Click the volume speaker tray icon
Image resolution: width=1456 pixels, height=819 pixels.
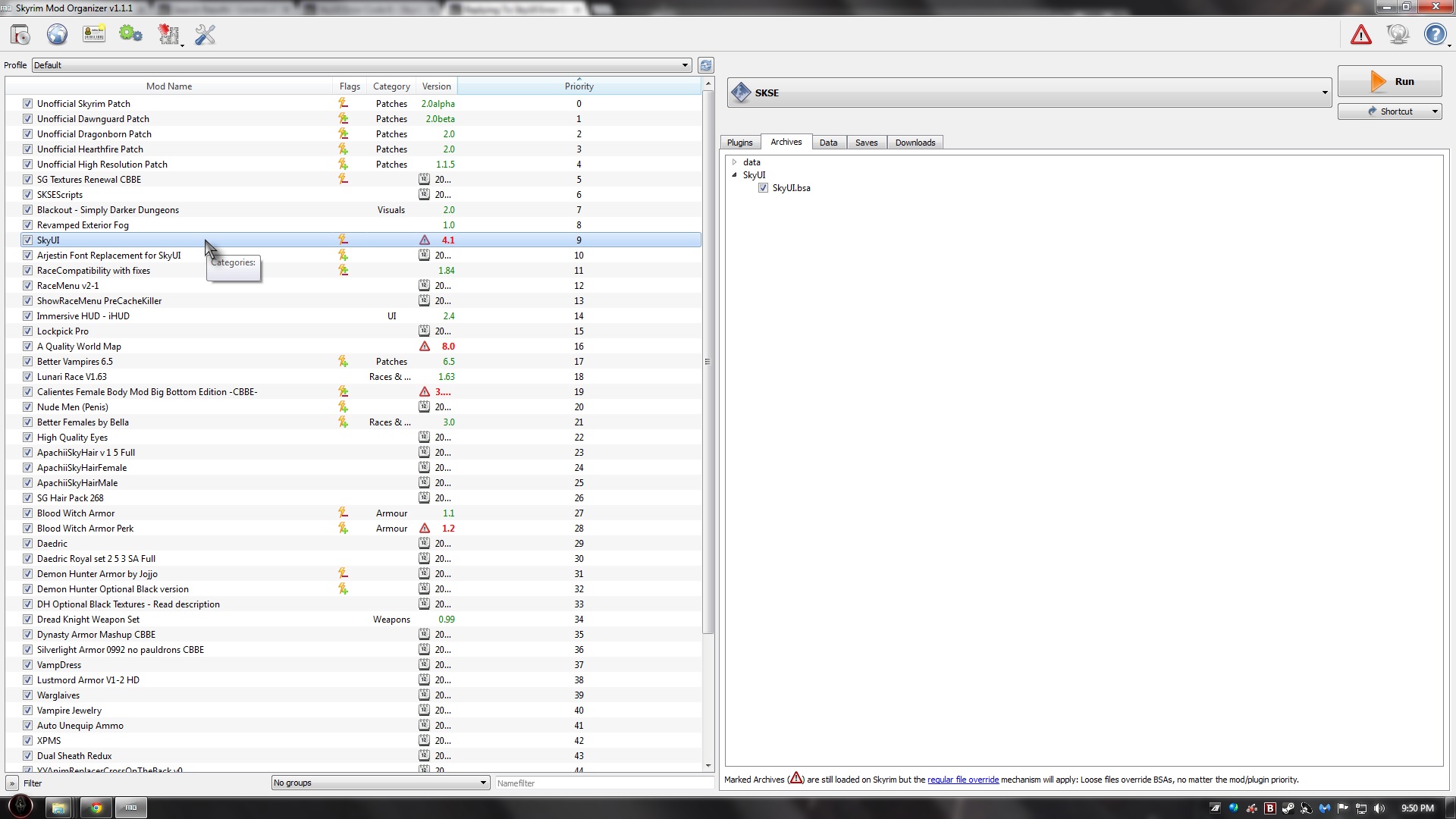coord(1379,808)
